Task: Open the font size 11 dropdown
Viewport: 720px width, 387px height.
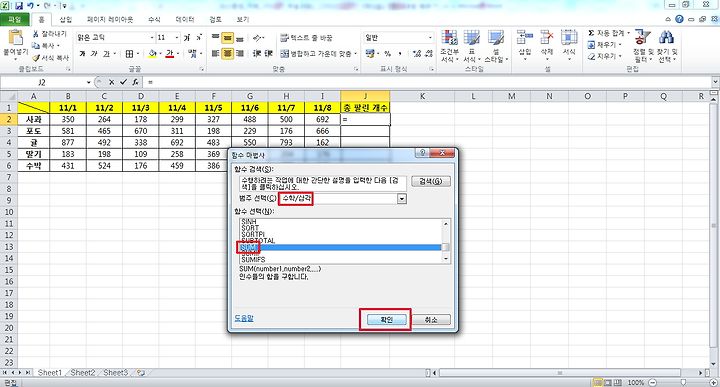Action: coord(177,38)
